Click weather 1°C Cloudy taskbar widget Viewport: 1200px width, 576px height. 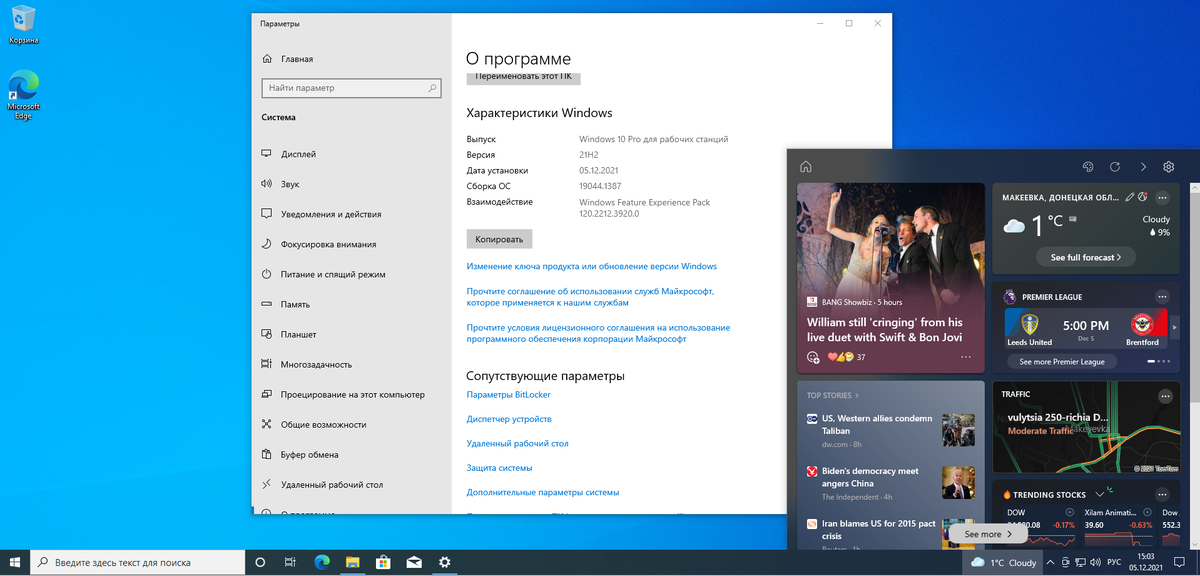click(x=1004, y=563)
